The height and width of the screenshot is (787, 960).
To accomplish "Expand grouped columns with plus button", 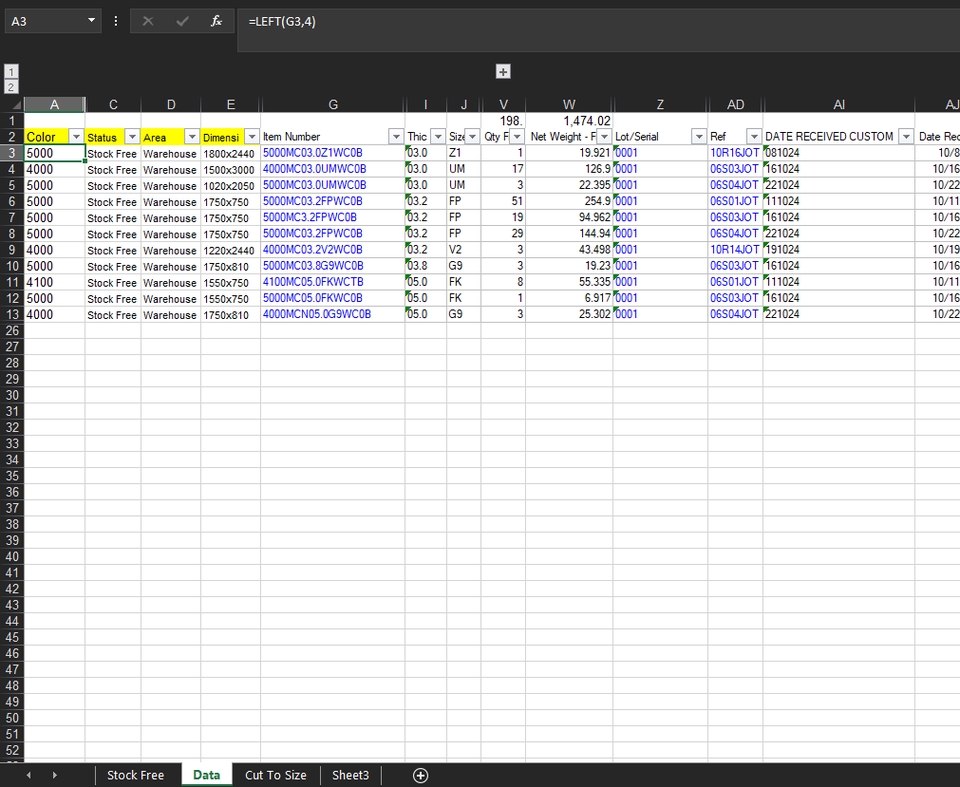I will pyautogui.click(x=503, y=72).
